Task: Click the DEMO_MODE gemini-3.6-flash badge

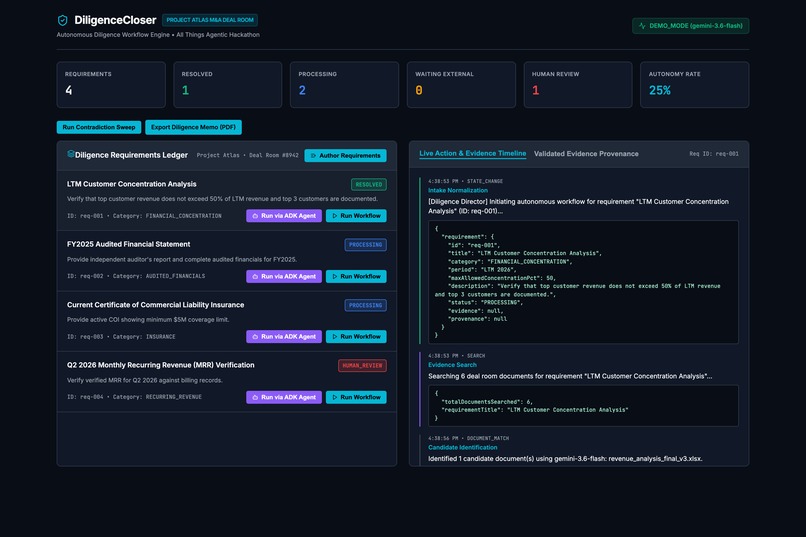Action: (x=690, y=26)
